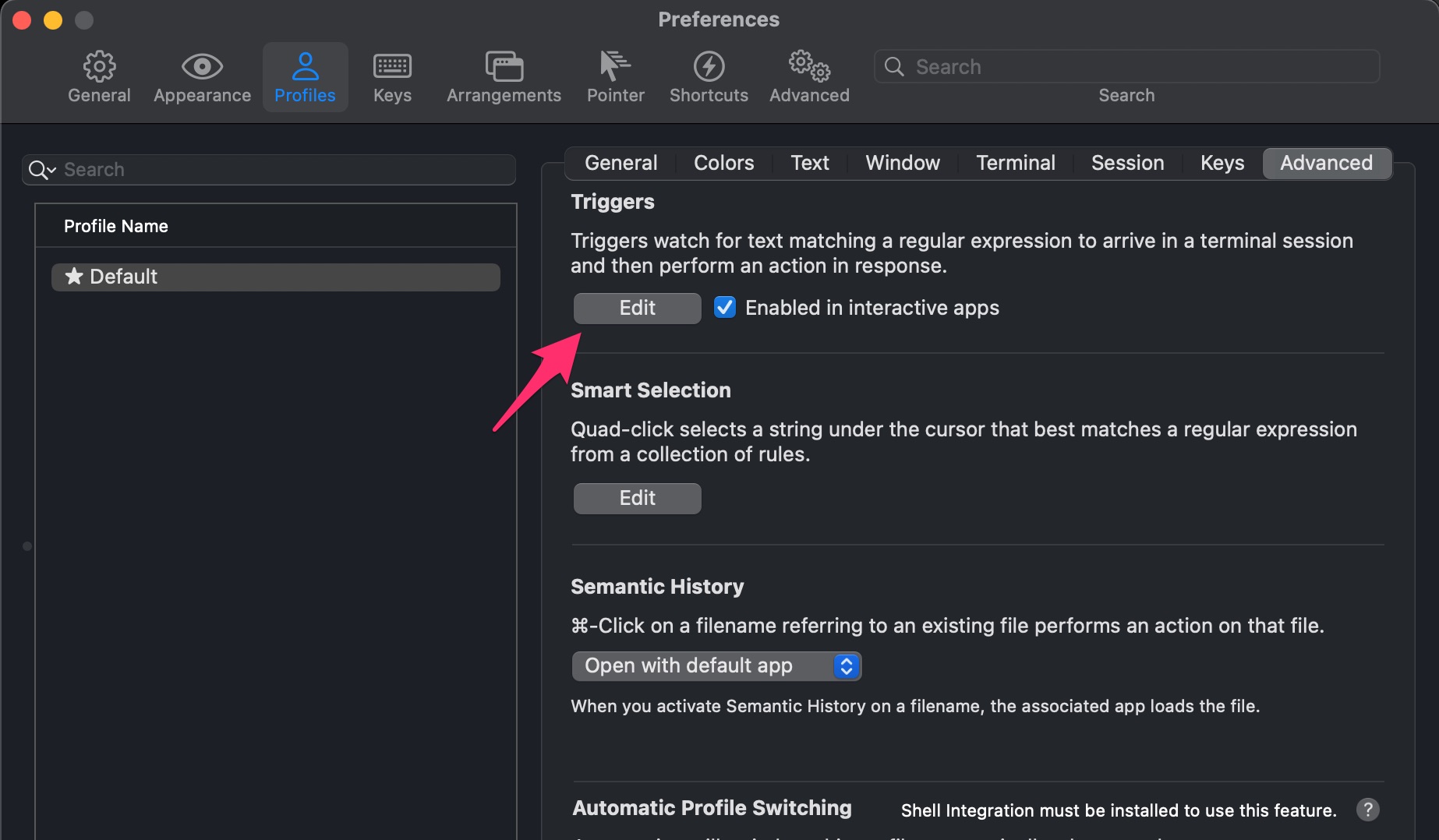1439x840 pixels.
Task: Switch to the Session tab
Action: (x=1128, y=163)
